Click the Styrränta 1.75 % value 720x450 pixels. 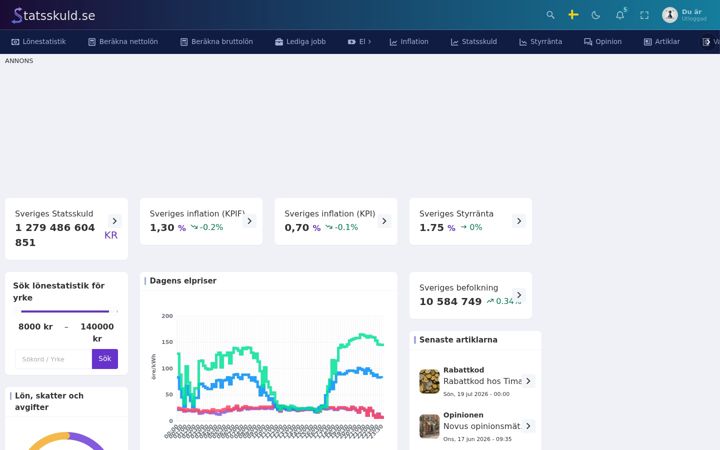pos(437,228)
